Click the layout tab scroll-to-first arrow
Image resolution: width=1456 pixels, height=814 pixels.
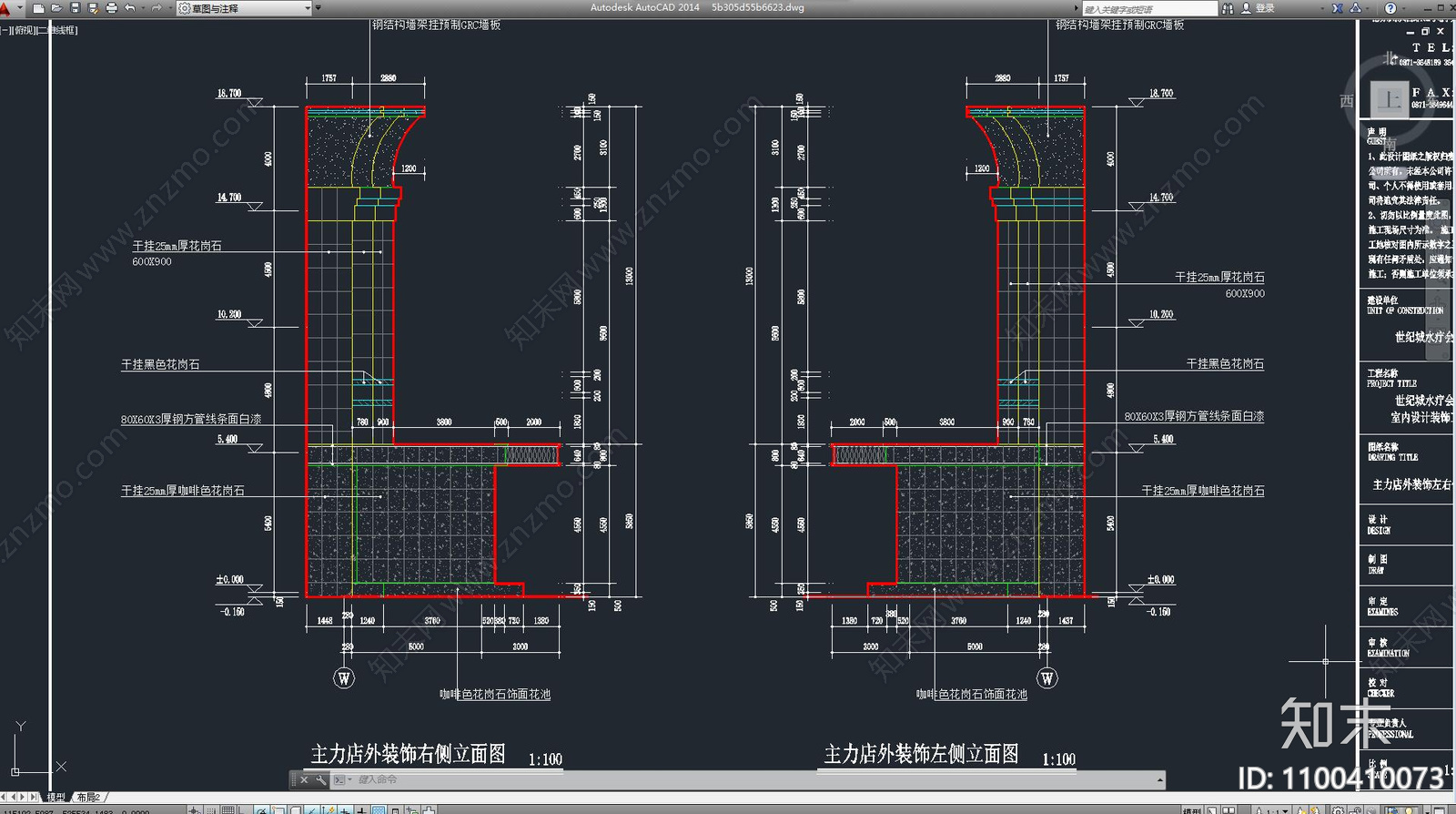tap(5, 797)
